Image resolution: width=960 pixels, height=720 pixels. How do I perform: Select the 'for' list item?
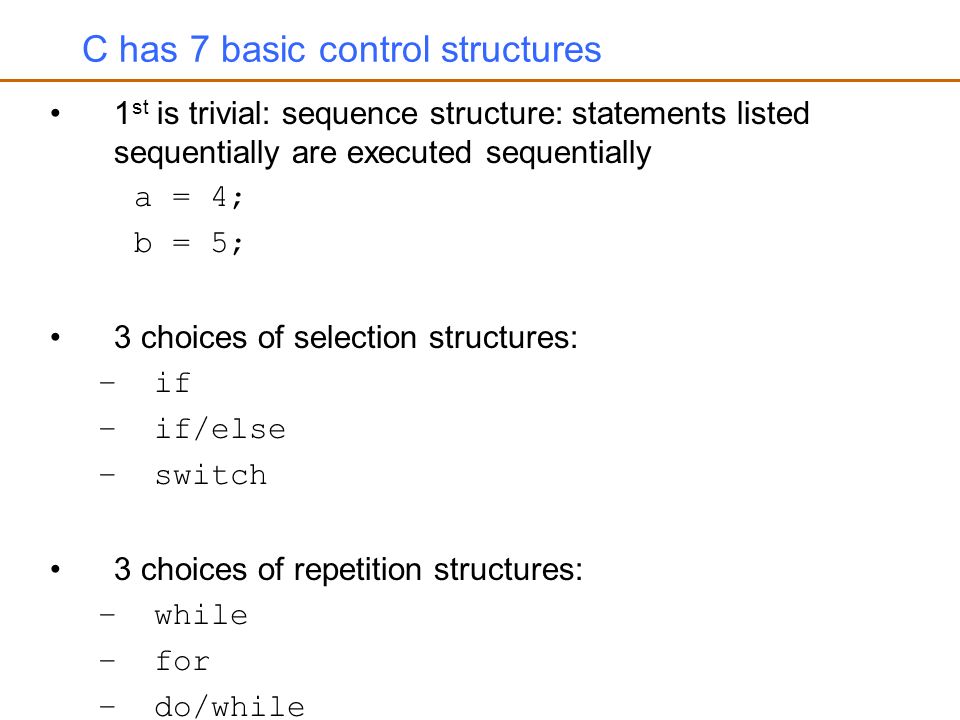coord(182,661)
